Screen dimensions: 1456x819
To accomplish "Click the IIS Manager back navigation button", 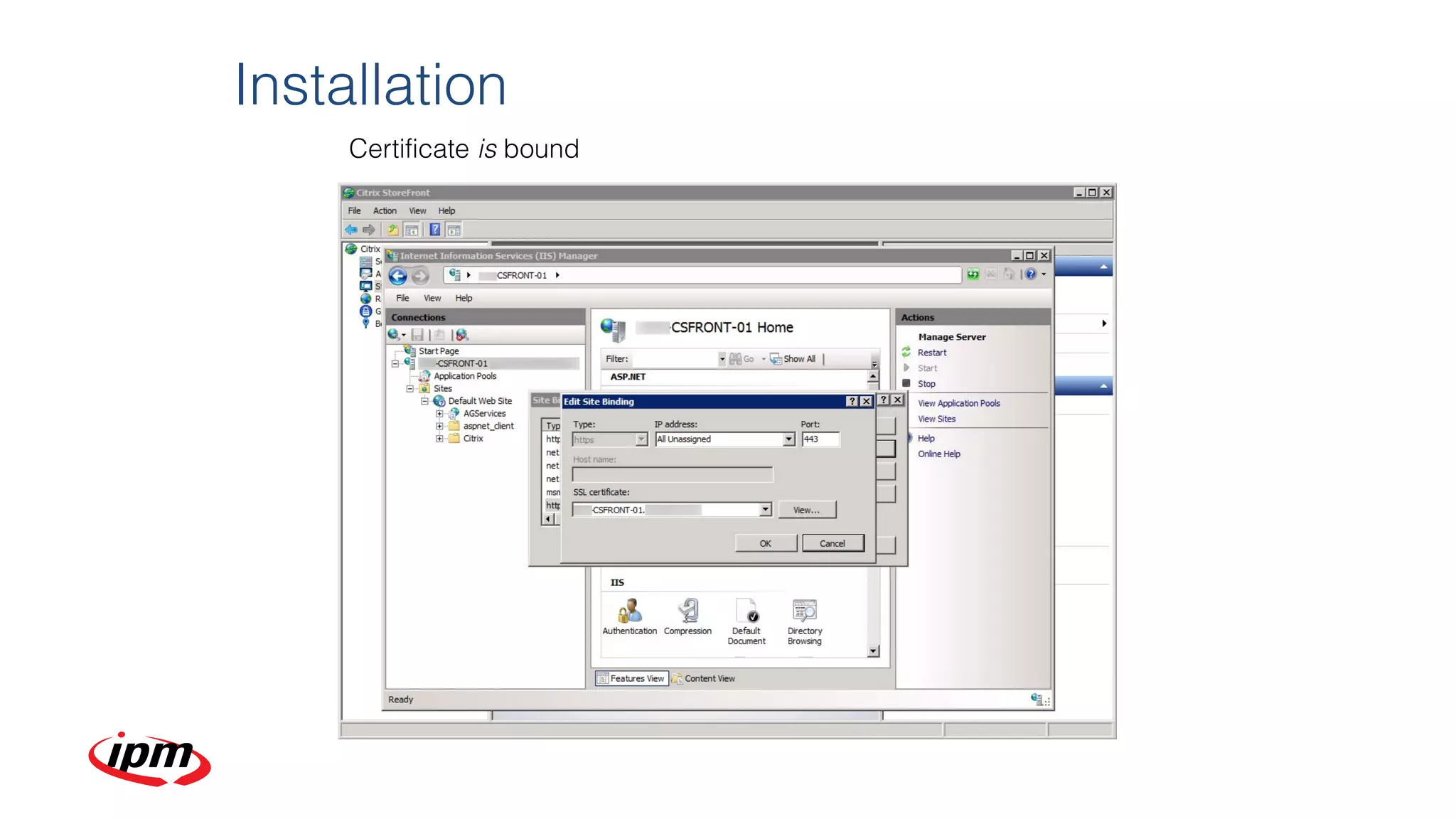I will (x=398, y=276).
